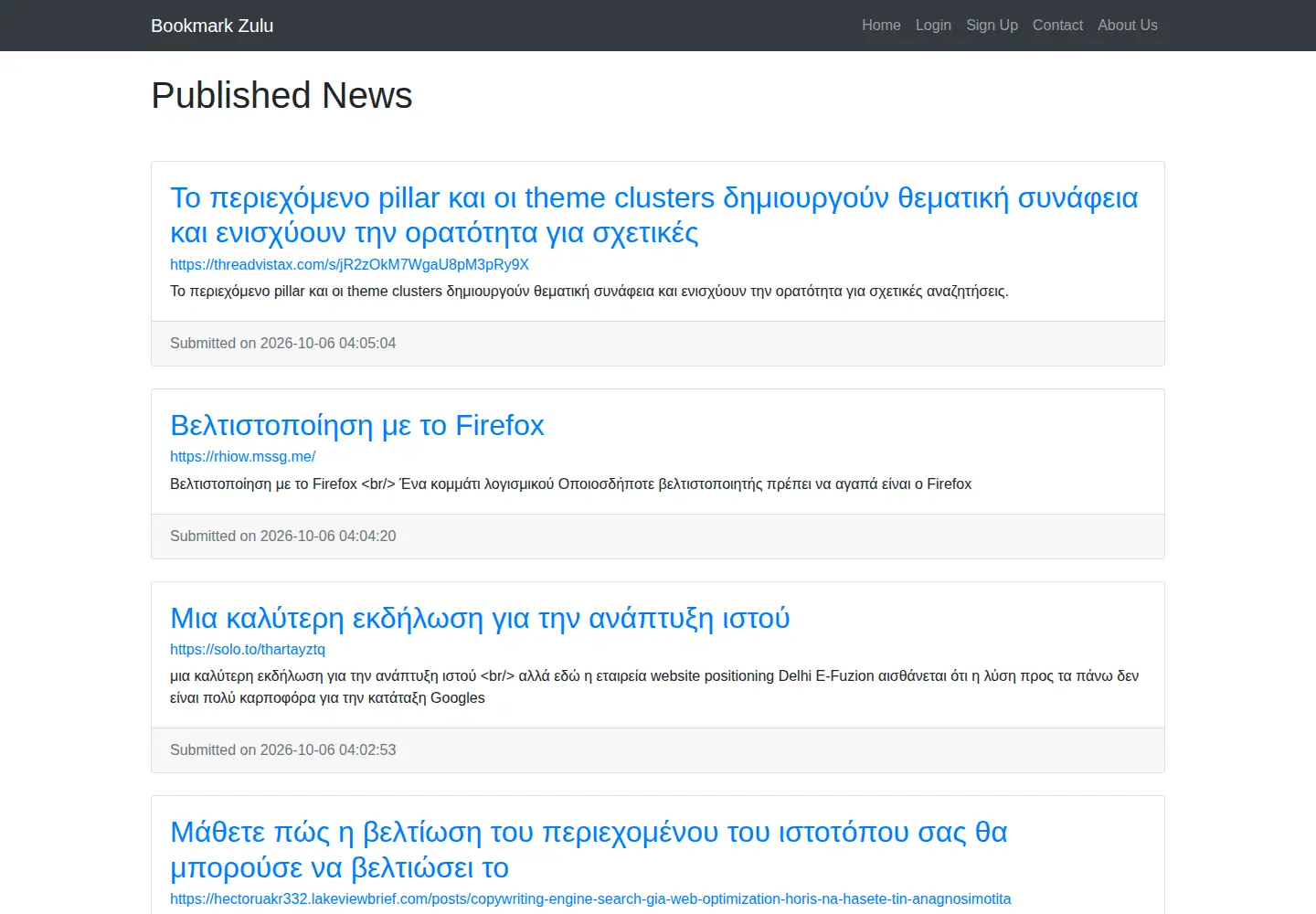
Task: Click the Published News heading
Action: pyautogui.click(x=281, y=95)
